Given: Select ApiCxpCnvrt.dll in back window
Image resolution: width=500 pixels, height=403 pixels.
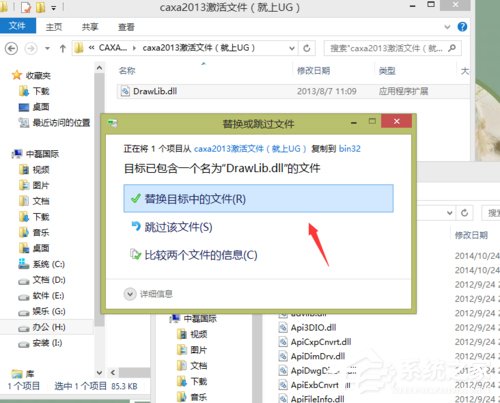Looking at the screenshot, I should pyautogui.click(x=315, y=342).
